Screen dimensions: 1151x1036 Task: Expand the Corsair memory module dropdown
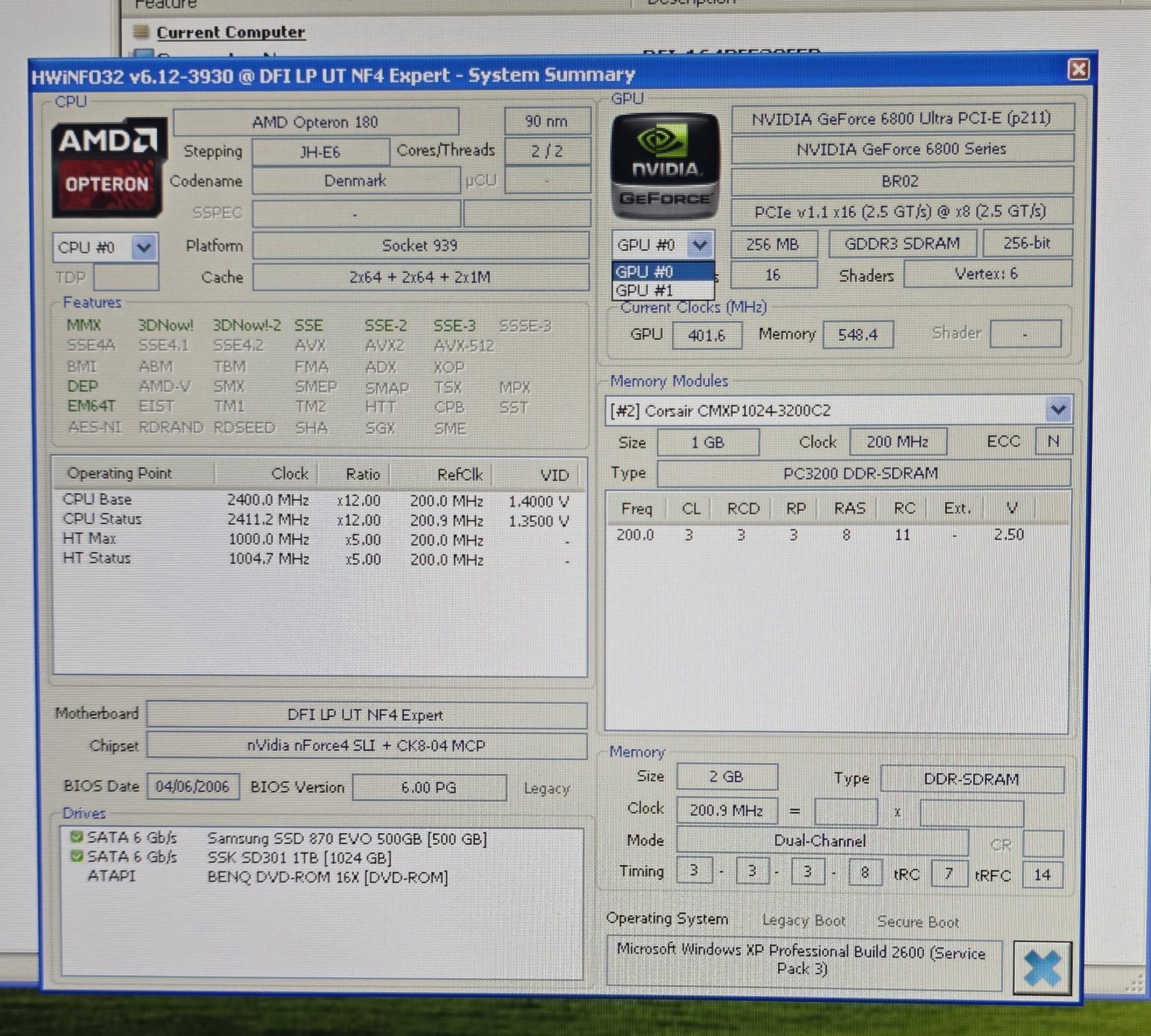[1058, 410]
